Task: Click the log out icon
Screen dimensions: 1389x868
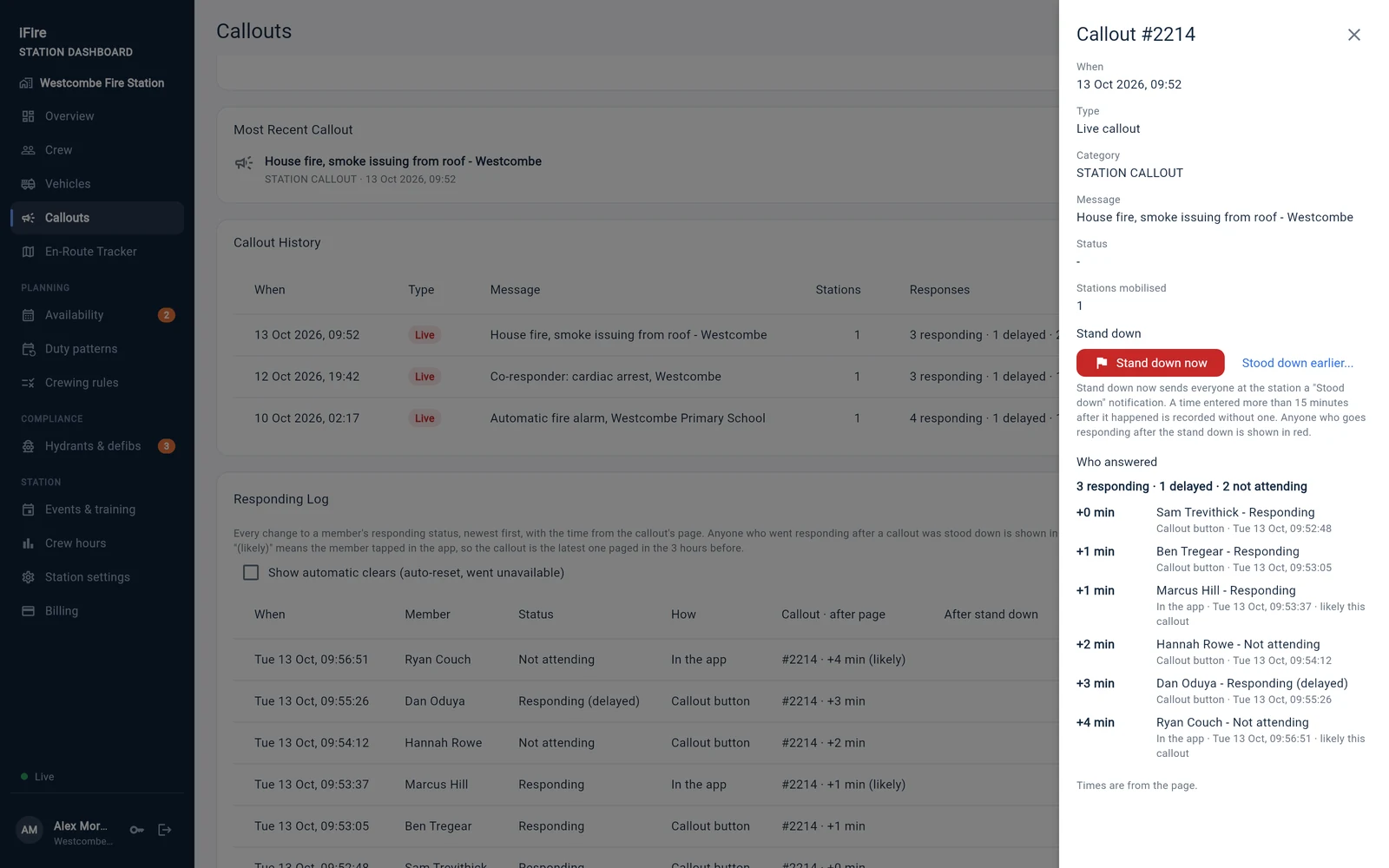Action: 165,830
